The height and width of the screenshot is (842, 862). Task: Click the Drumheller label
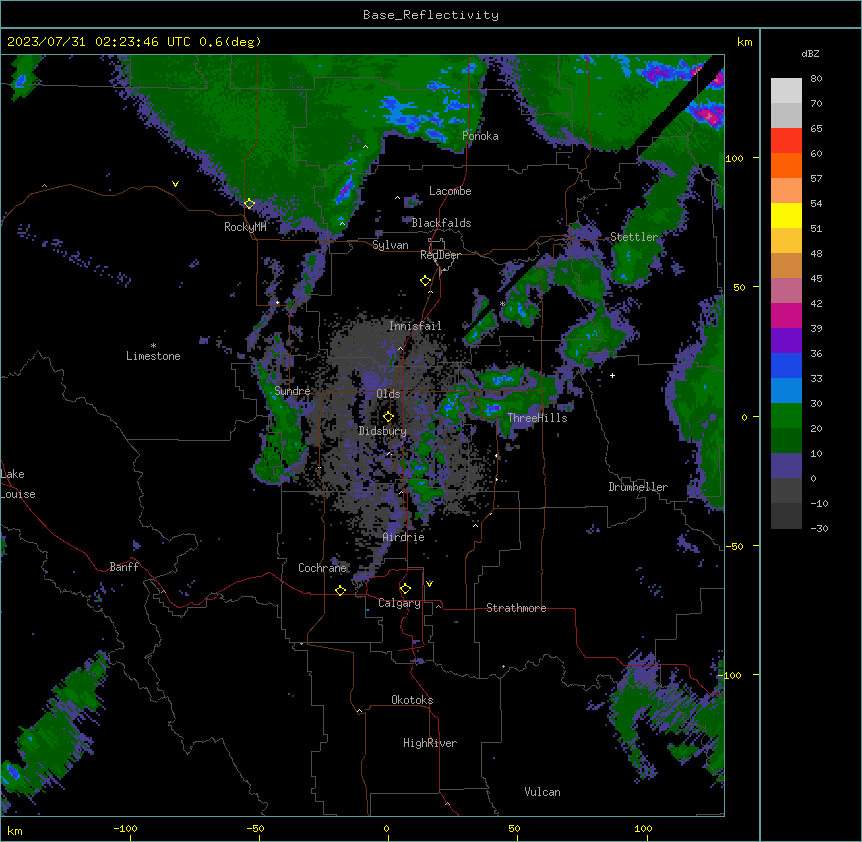pyautogui.click(x=638, y=487)
